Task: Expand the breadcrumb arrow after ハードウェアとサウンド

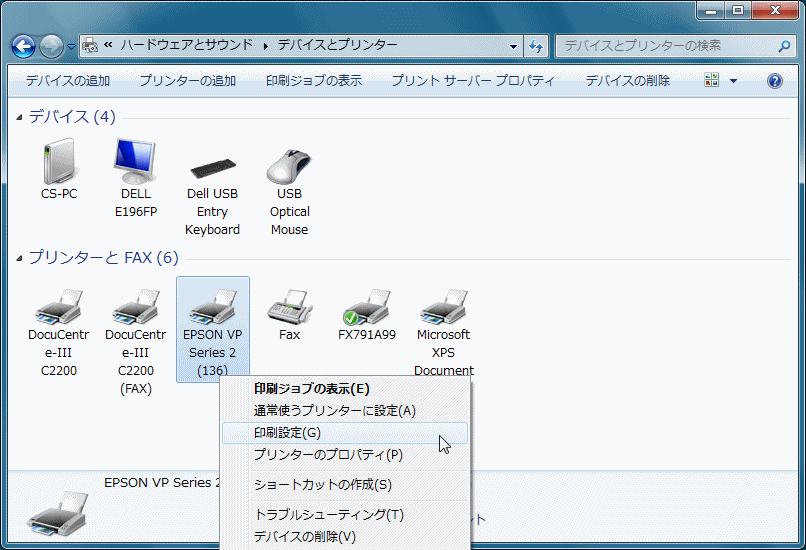Action: [x=266, y=46]
